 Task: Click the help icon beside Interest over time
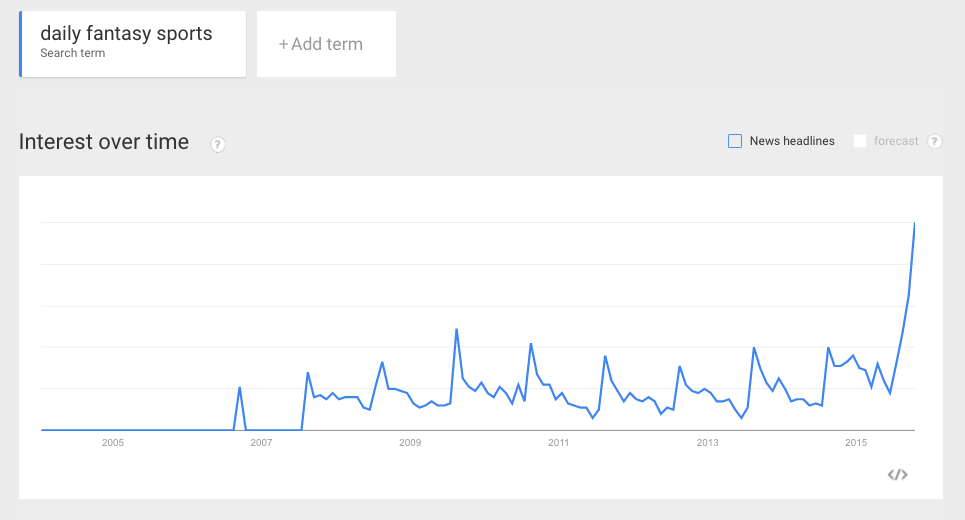pos(217,145)
